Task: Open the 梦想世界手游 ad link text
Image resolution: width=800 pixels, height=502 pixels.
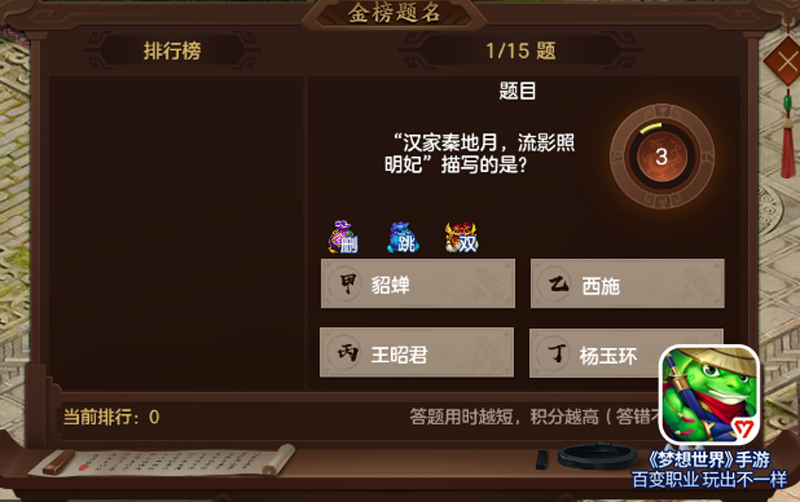Action: tap(708, 460)
